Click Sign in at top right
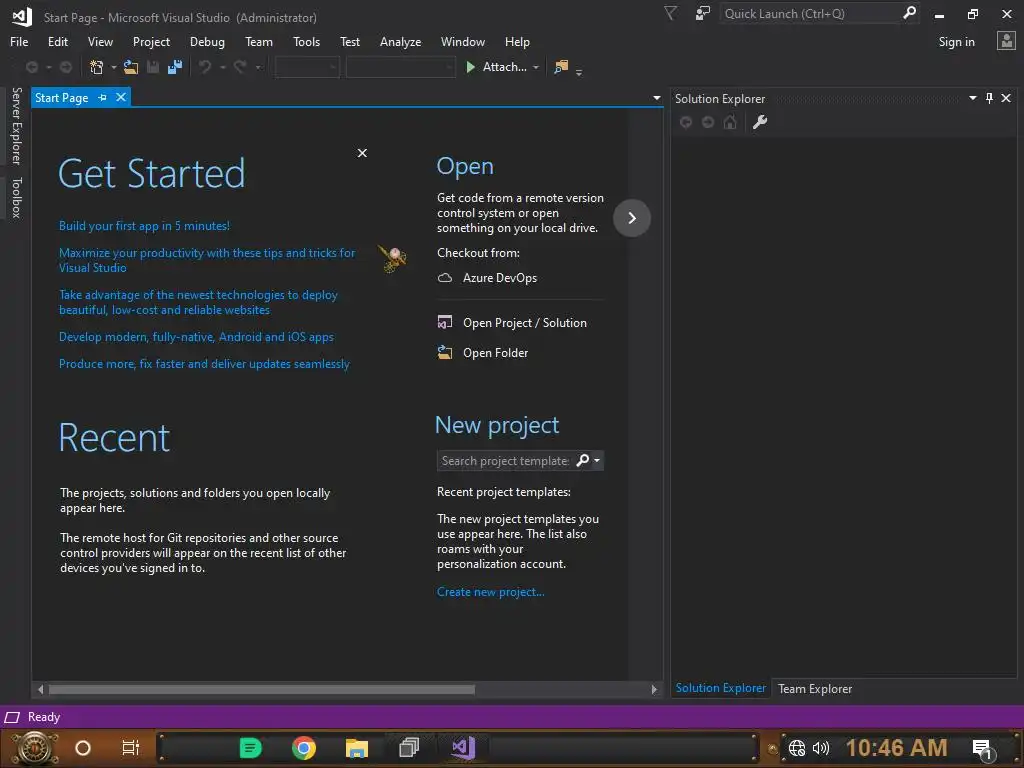This screenshot has width=1024, height=768. tap(956, 42)
